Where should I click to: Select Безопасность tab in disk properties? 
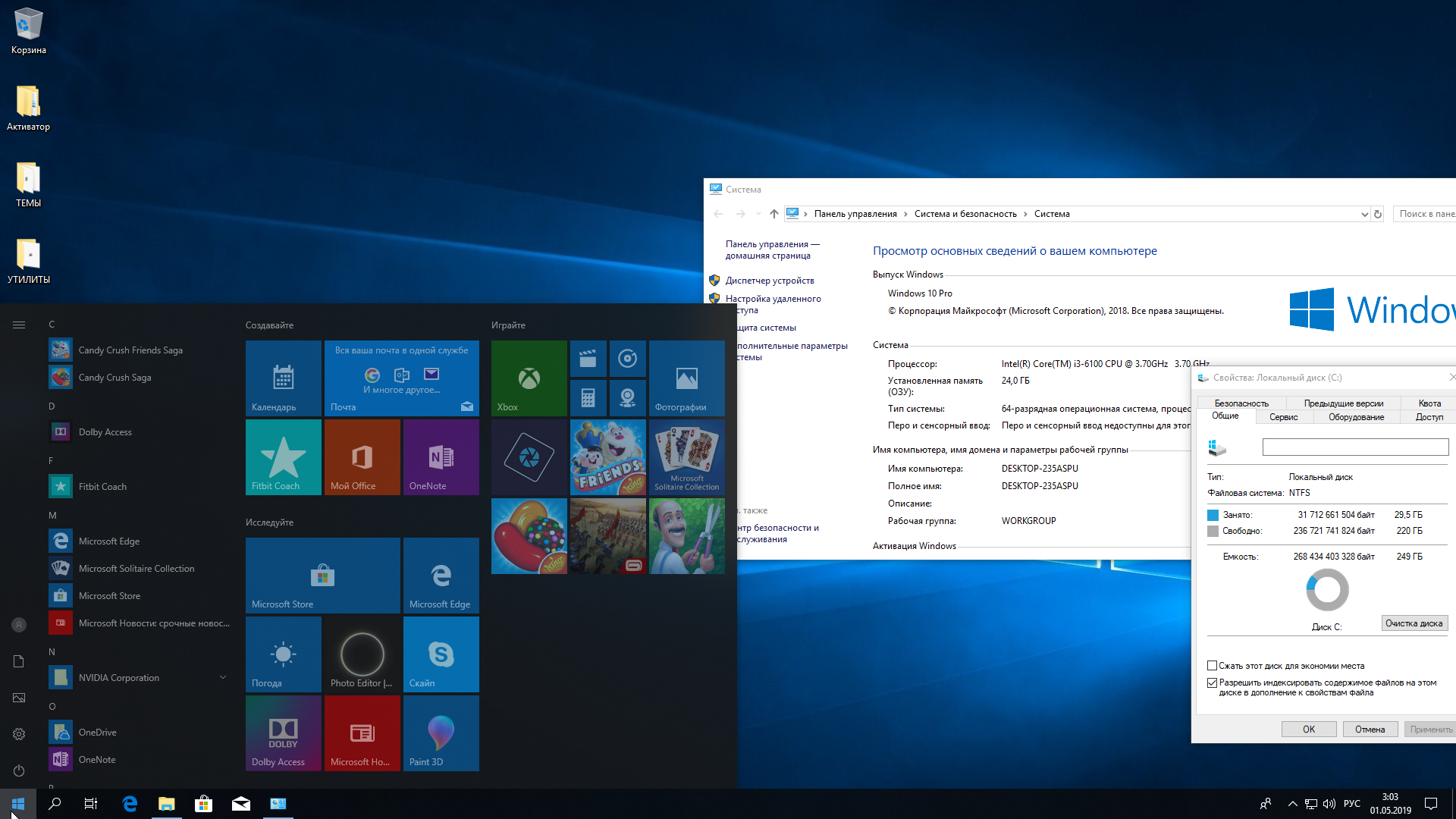pos(1240,402)
